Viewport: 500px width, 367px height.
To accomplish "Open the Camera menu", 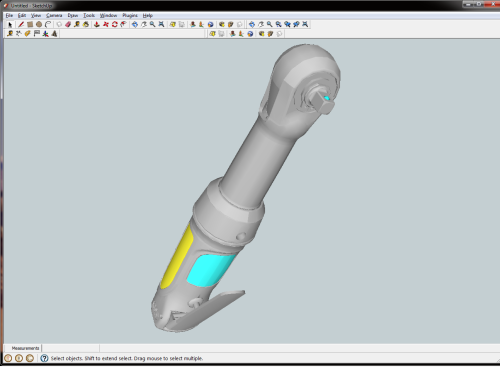I will tap(54, 15).
